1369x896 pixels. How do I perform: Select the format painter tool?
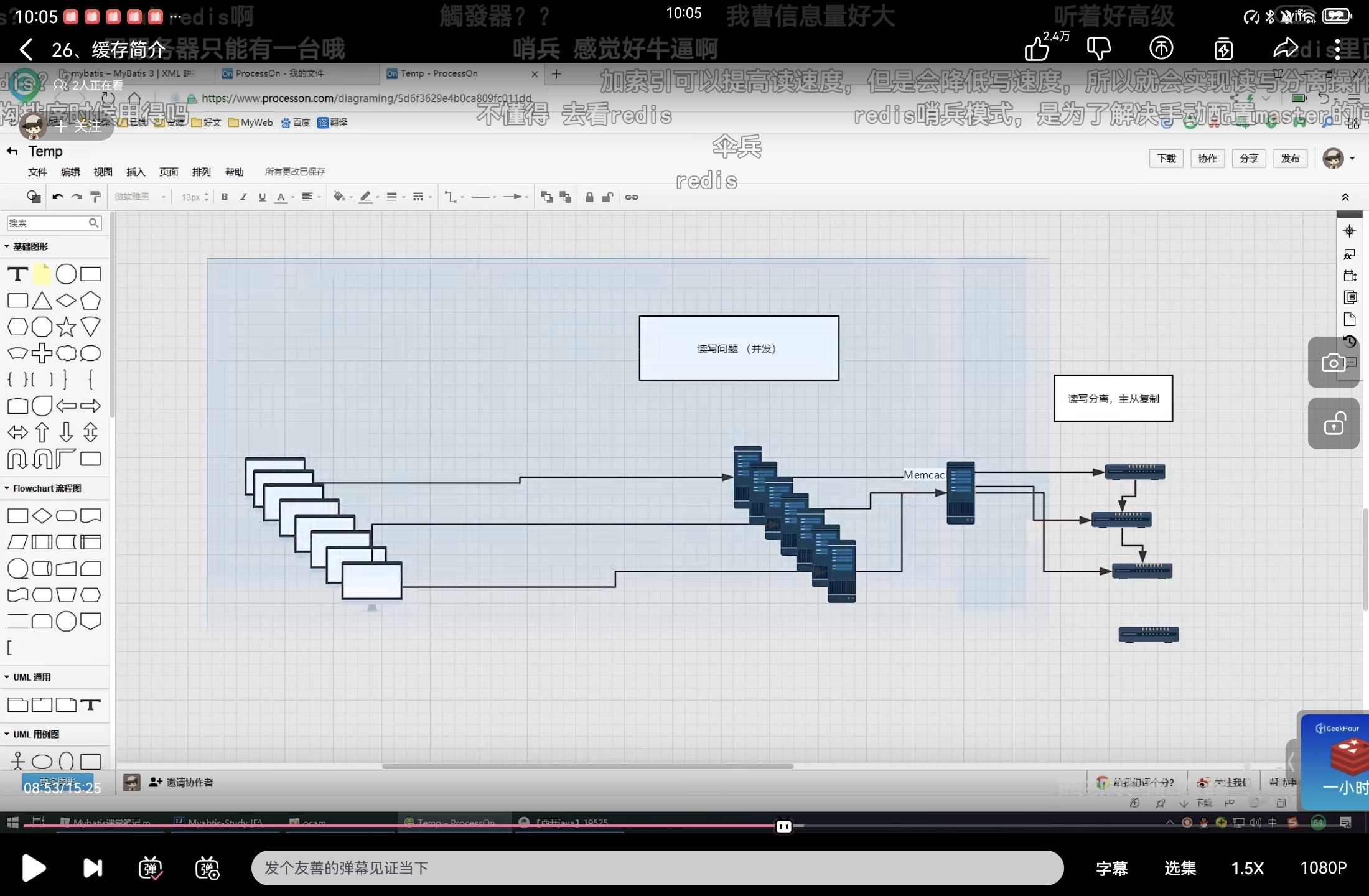click(x=95, y=197)
